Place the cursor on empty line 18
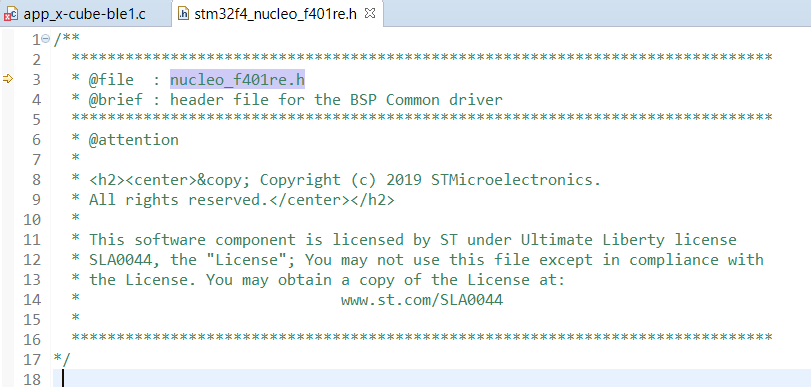The height and width of the screenshot is (387, 811). point(431,378)
